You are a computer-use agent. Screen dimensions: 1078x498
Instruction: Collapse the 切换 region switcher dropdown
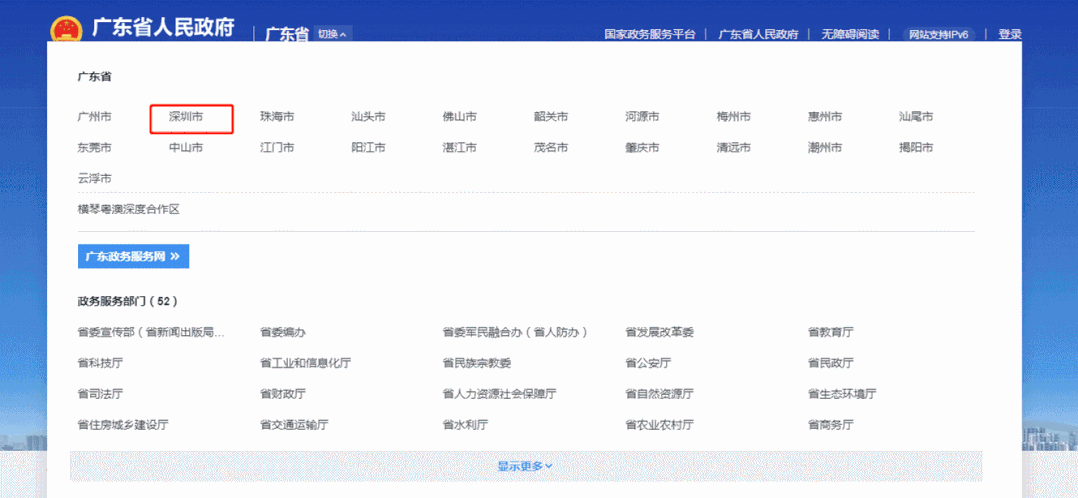(333, 34)
